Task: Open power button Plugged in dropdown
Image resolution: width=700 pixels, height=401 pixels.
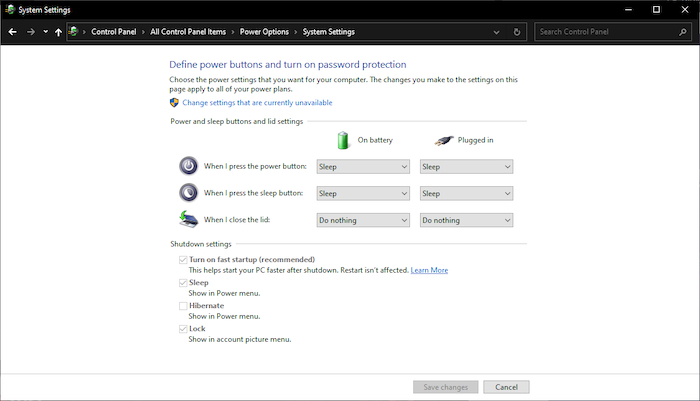Action: (x=466, y=167)
